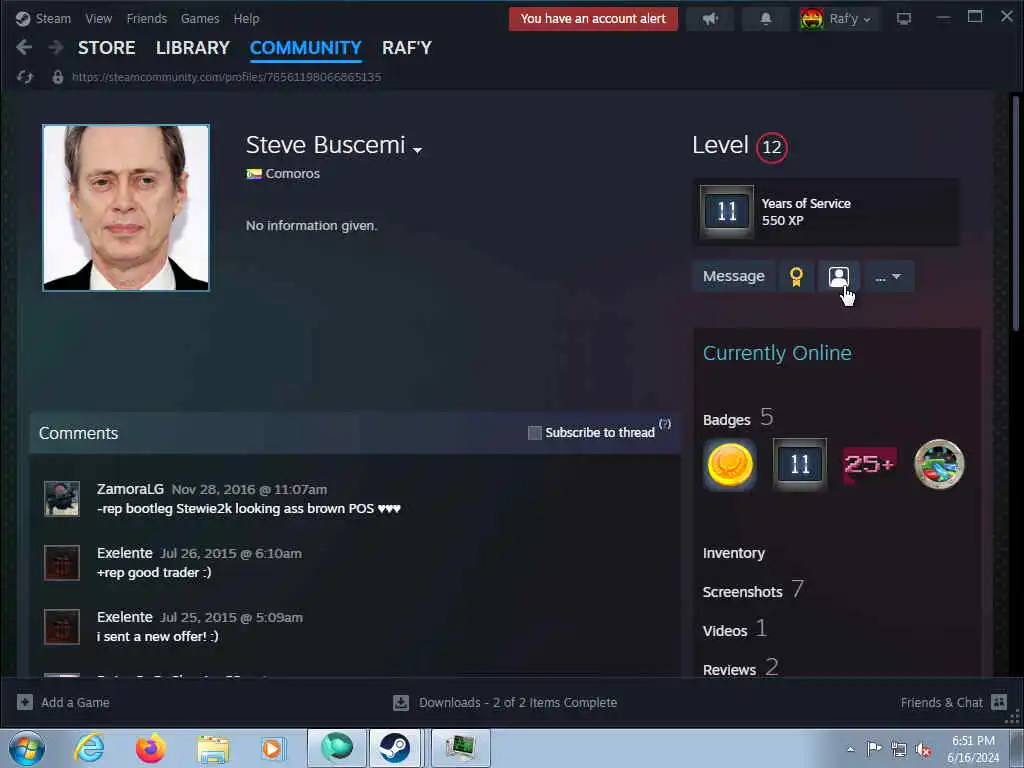
Task: Open Windows Start menu orb
Action: point(27,748)
